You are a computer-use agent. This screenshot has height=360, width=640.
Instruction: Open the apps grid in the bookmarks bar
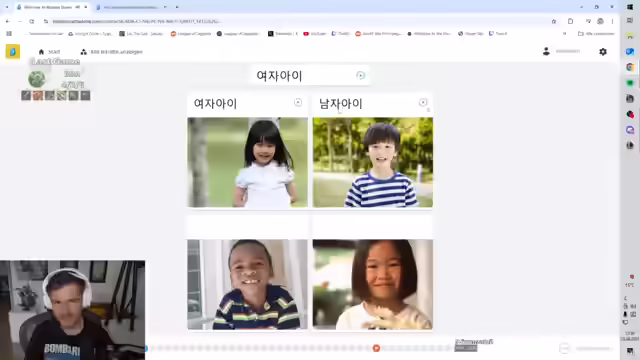(9, 33)
